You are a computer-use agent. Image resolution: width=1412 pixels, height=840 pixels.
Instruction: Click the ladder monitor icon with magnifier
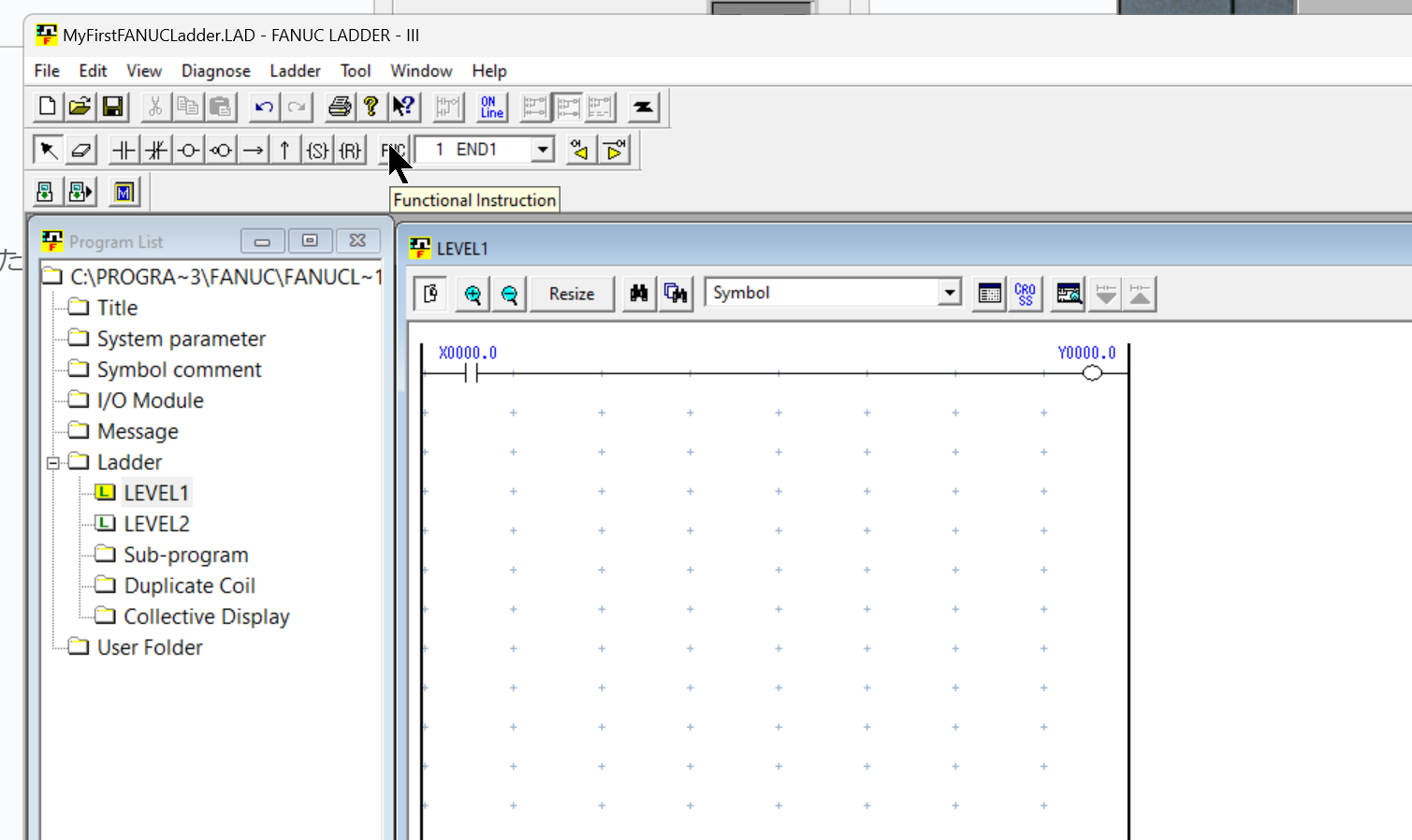pos(1068,294)
